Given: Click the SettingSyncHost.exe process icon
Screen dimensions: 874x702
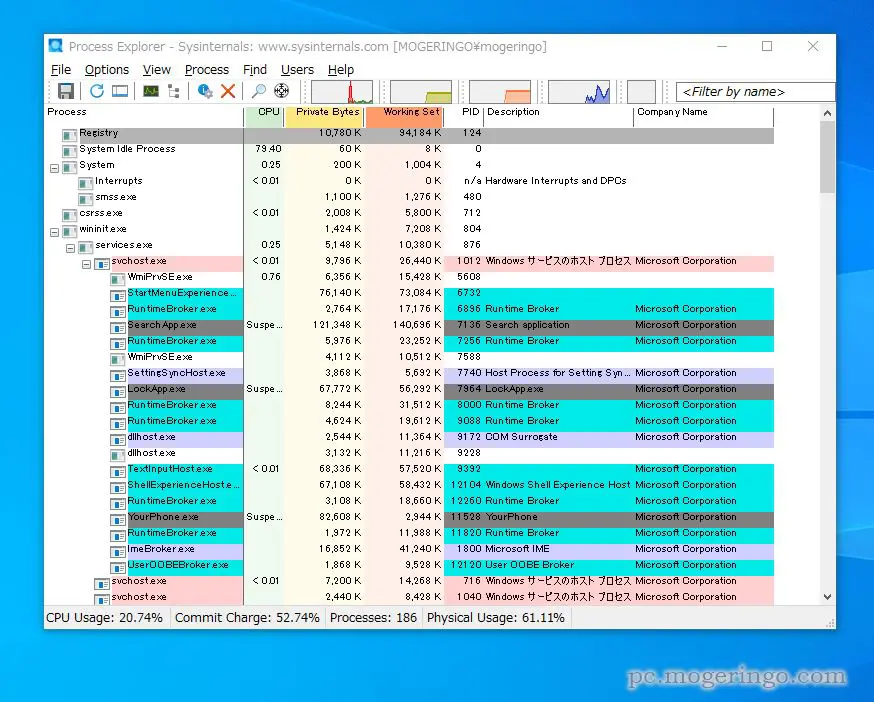Looking at the screenshot, I should pos(118,376).
